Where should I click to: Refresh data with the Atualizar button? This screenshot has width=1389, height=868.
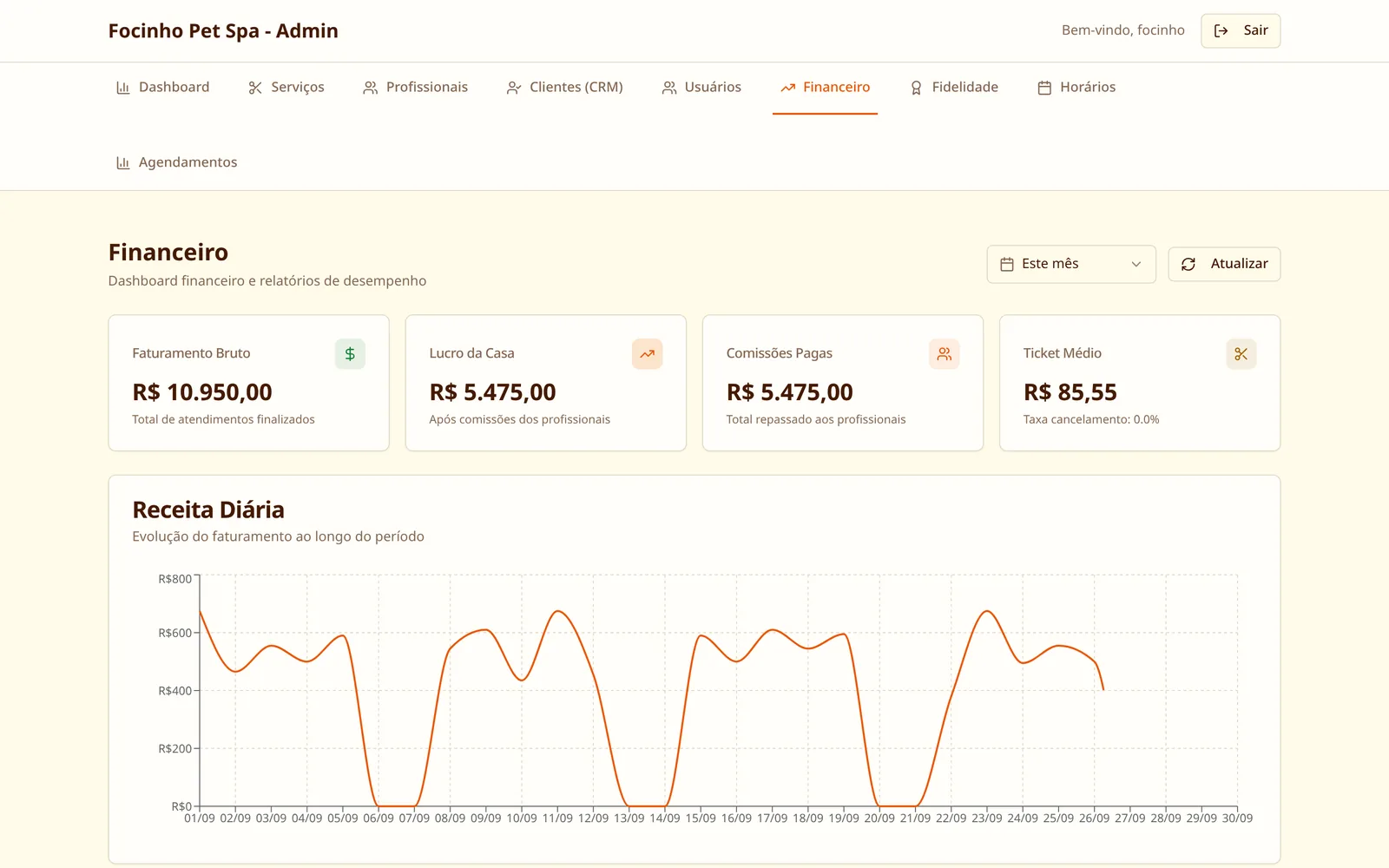[1224, 264]
